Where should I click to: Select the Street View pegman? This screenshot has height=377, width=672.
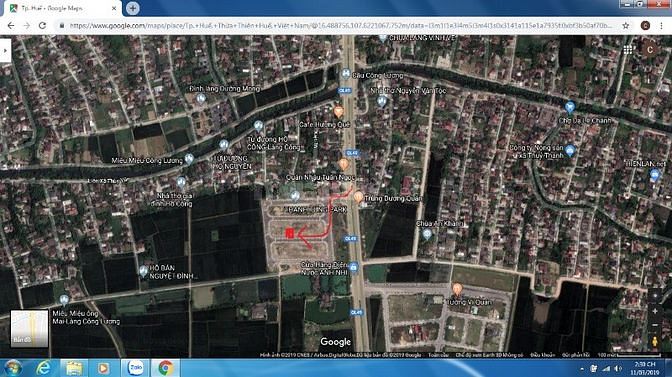[655, 342]
